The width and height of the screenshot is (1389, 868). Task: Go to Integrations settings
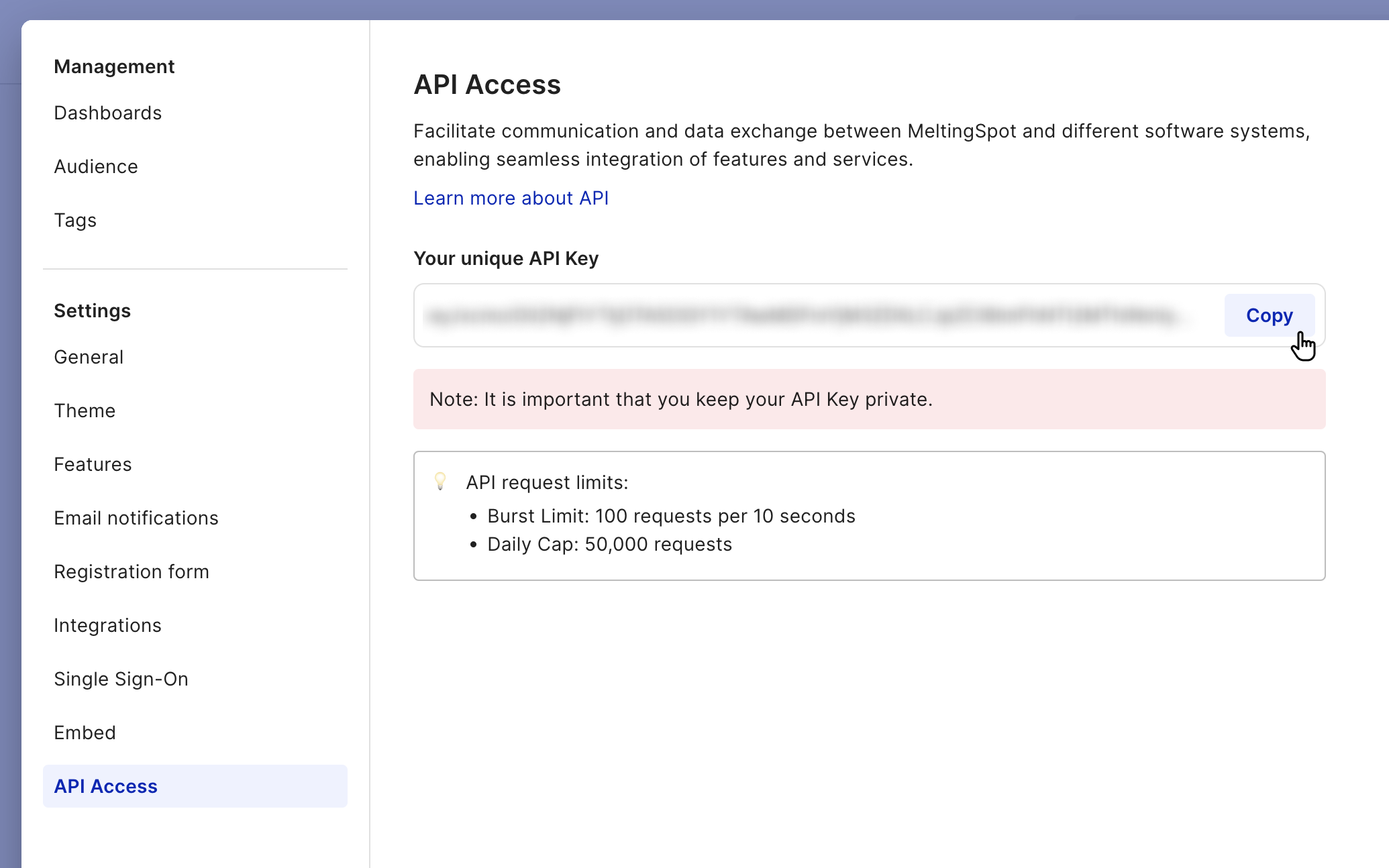(x=107, y=625)
